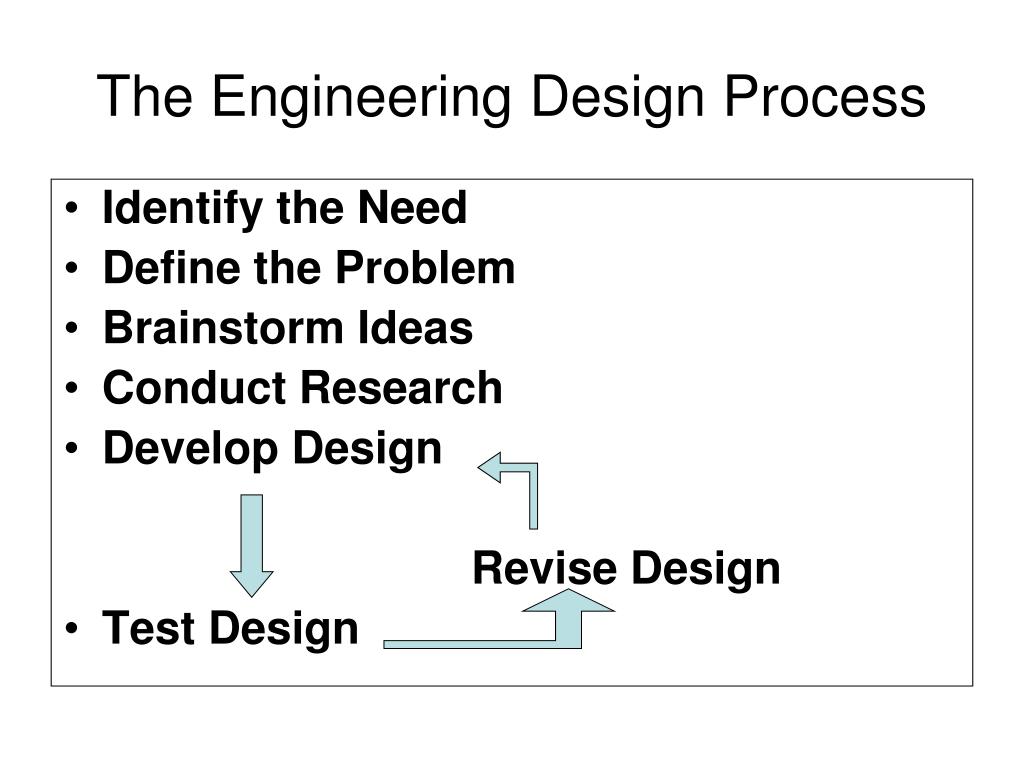1024x768 pixels.
Task: Click the Revise Design label
Action: [x=626, y=568]
